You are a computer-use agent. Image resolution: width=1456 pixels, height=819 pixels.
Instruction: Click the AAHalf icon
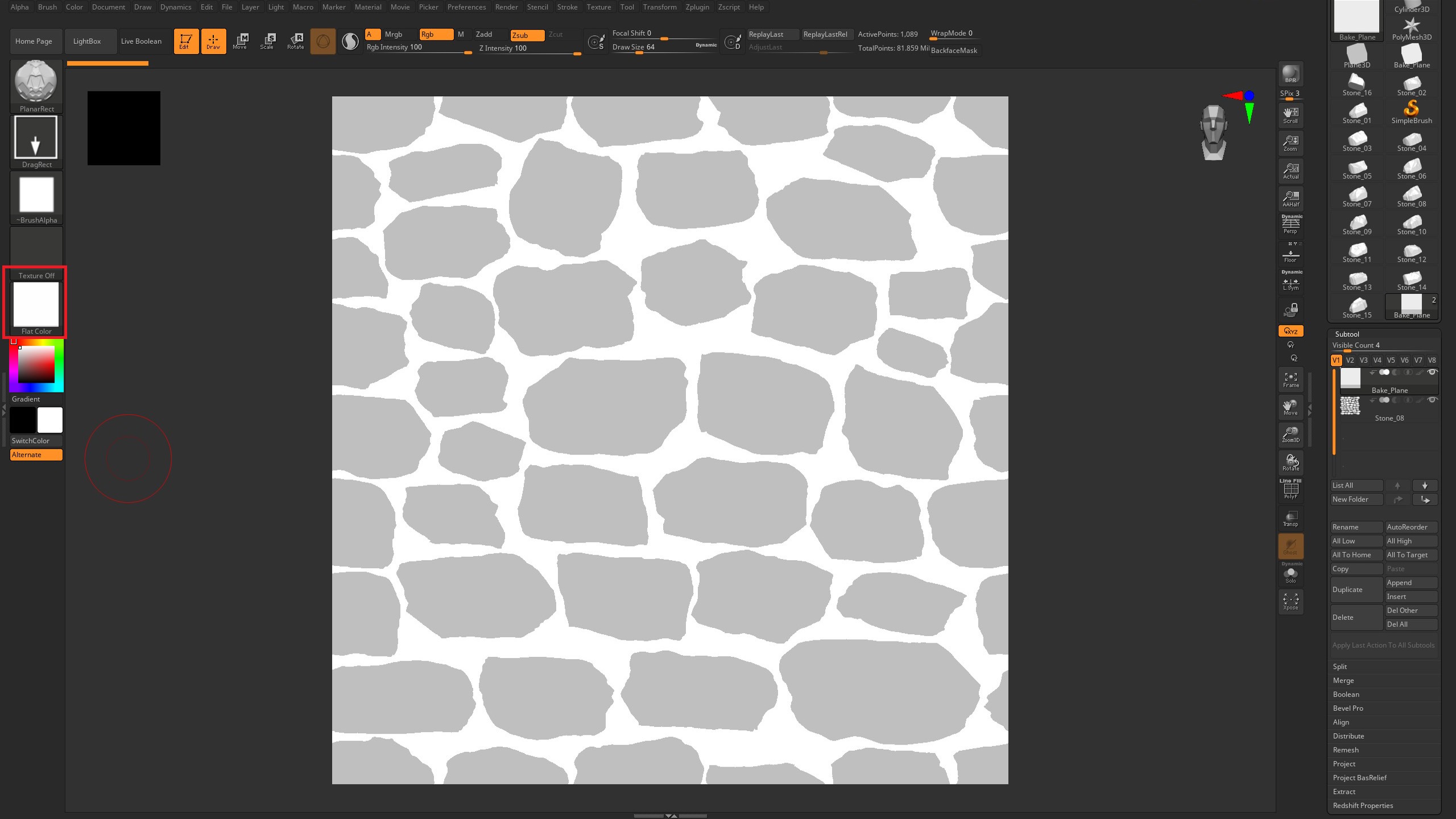point(1290,198)
